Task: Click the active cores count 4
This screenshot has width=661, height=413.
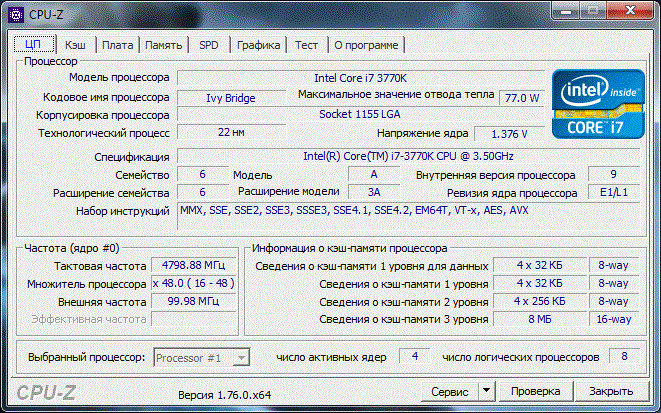Action: [415, 357]
